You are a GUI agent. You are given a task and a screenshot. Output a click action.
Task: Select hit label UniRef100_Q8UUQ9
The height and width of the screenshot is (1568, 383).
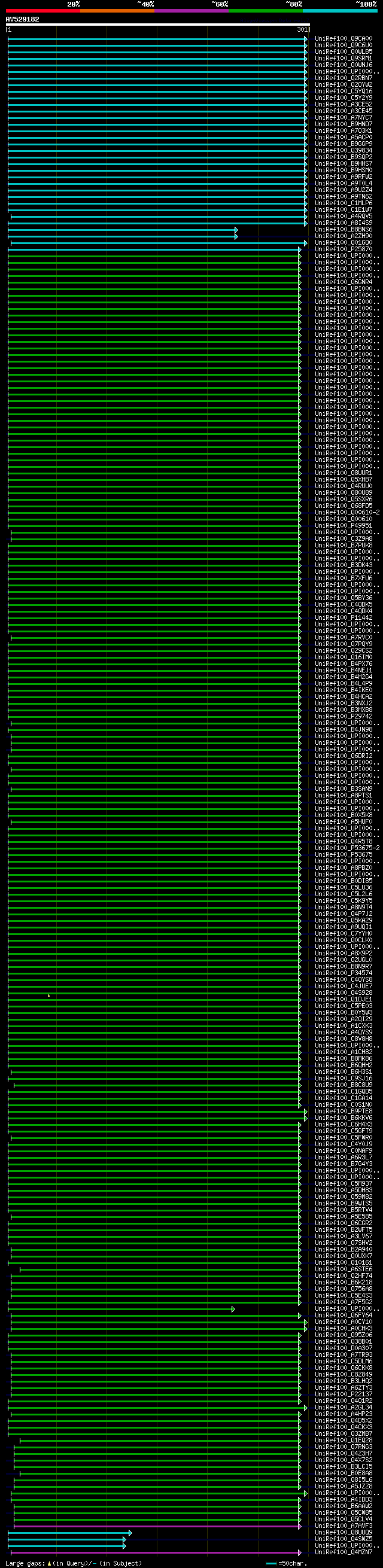344,1533
